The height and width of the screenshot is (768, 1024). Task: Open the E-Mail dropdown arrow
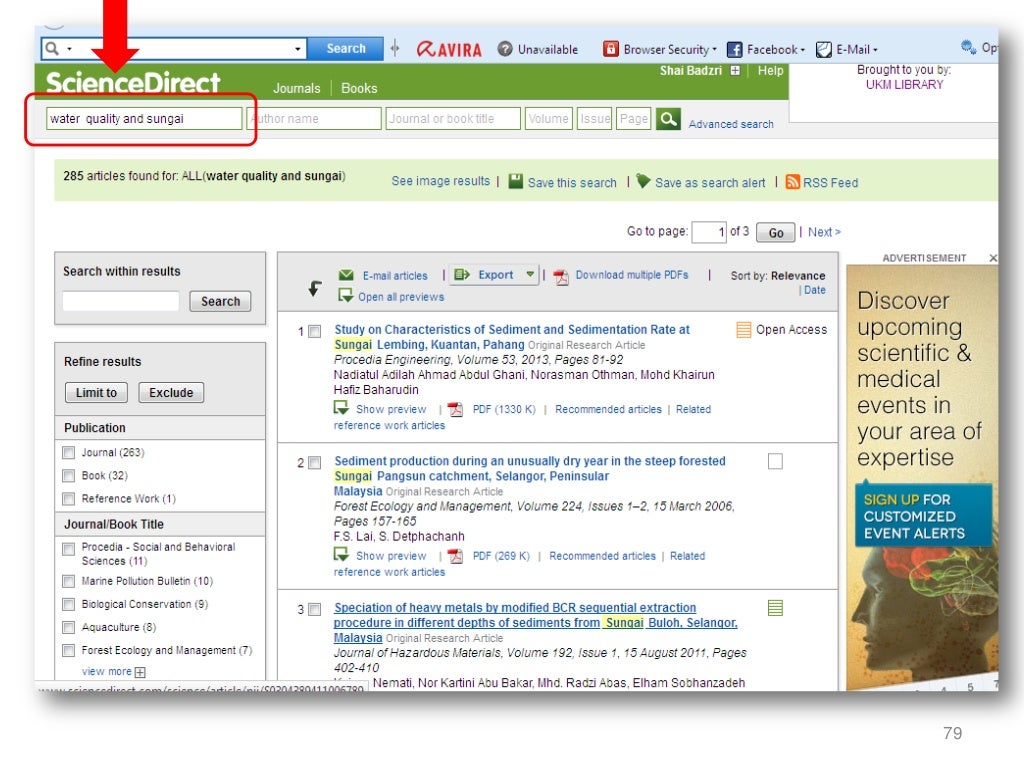pyautogui.click(x=875, y=50)
